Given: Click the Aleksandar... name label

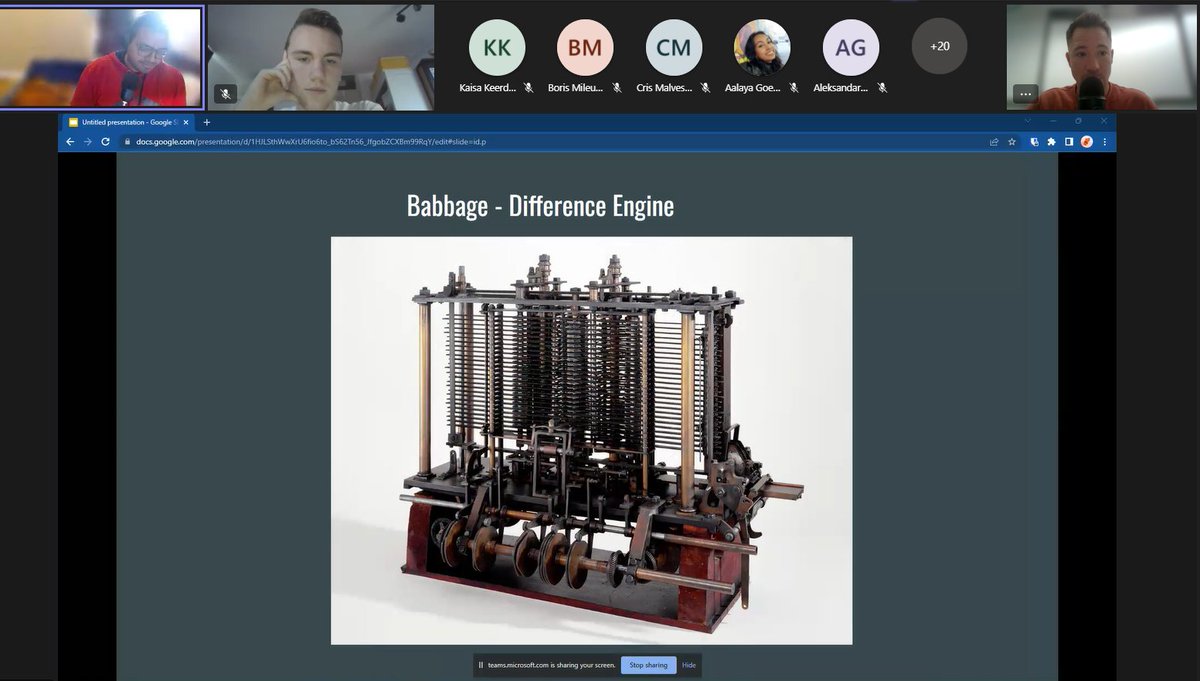Looking at the screenshot, I should click(x=842, y=88).
